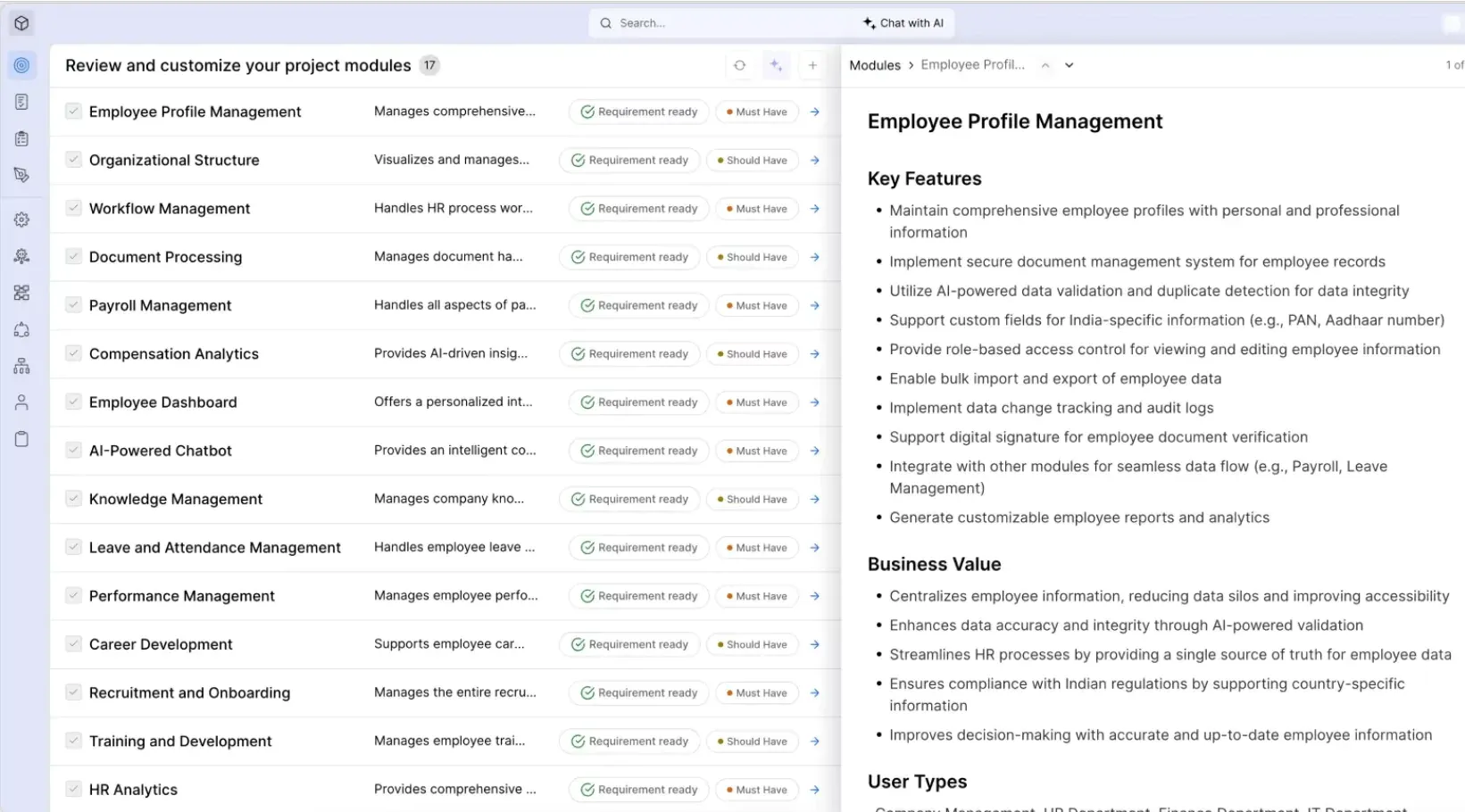Open the settings gear in left sidebar
This screenshot has height=812, width=1465.
click(x=21, y=220)
